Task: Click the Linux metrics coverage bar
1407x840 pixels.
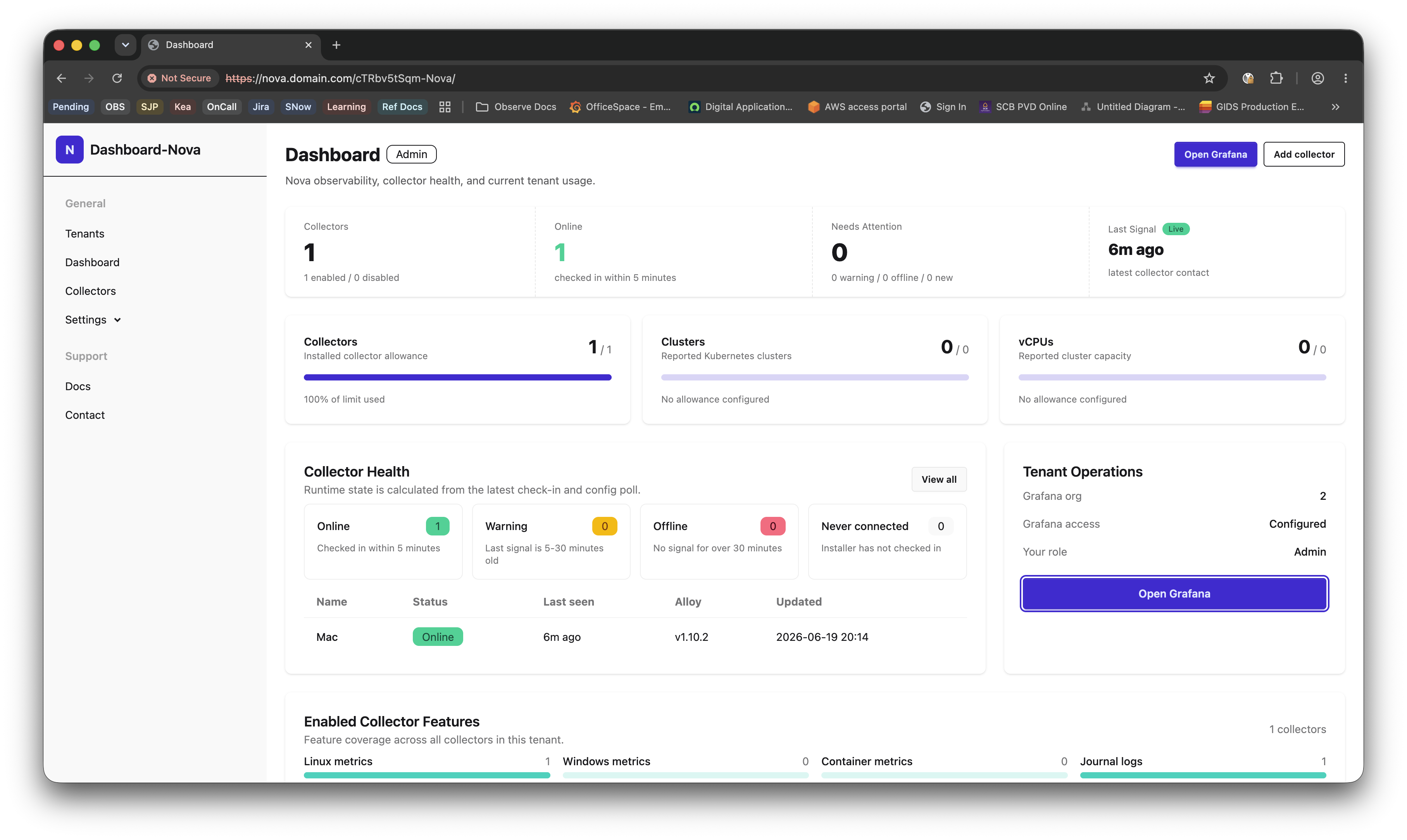Action: [x=427, y=775]
